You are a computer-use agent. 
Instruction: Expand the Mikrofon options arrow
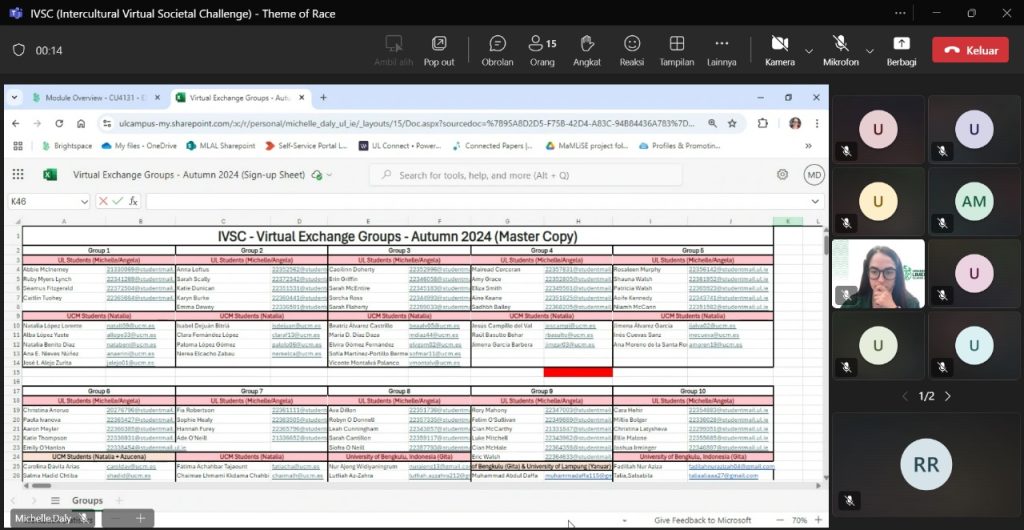[x=869, y=50]
